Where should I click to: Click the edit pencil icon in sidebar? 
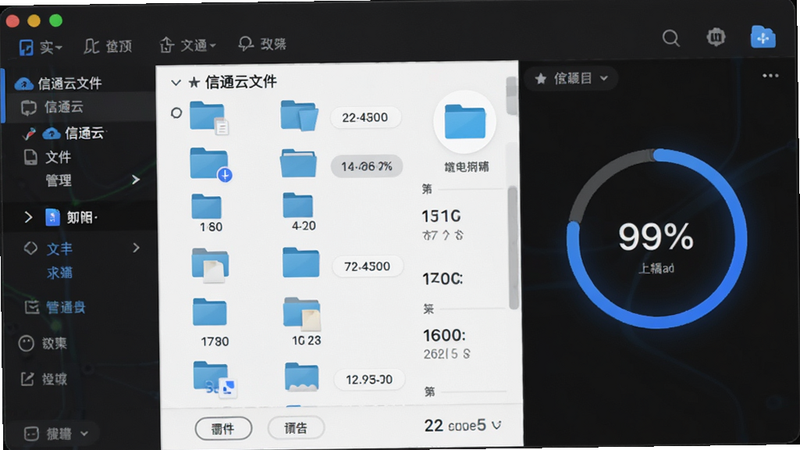coord(27,379)
